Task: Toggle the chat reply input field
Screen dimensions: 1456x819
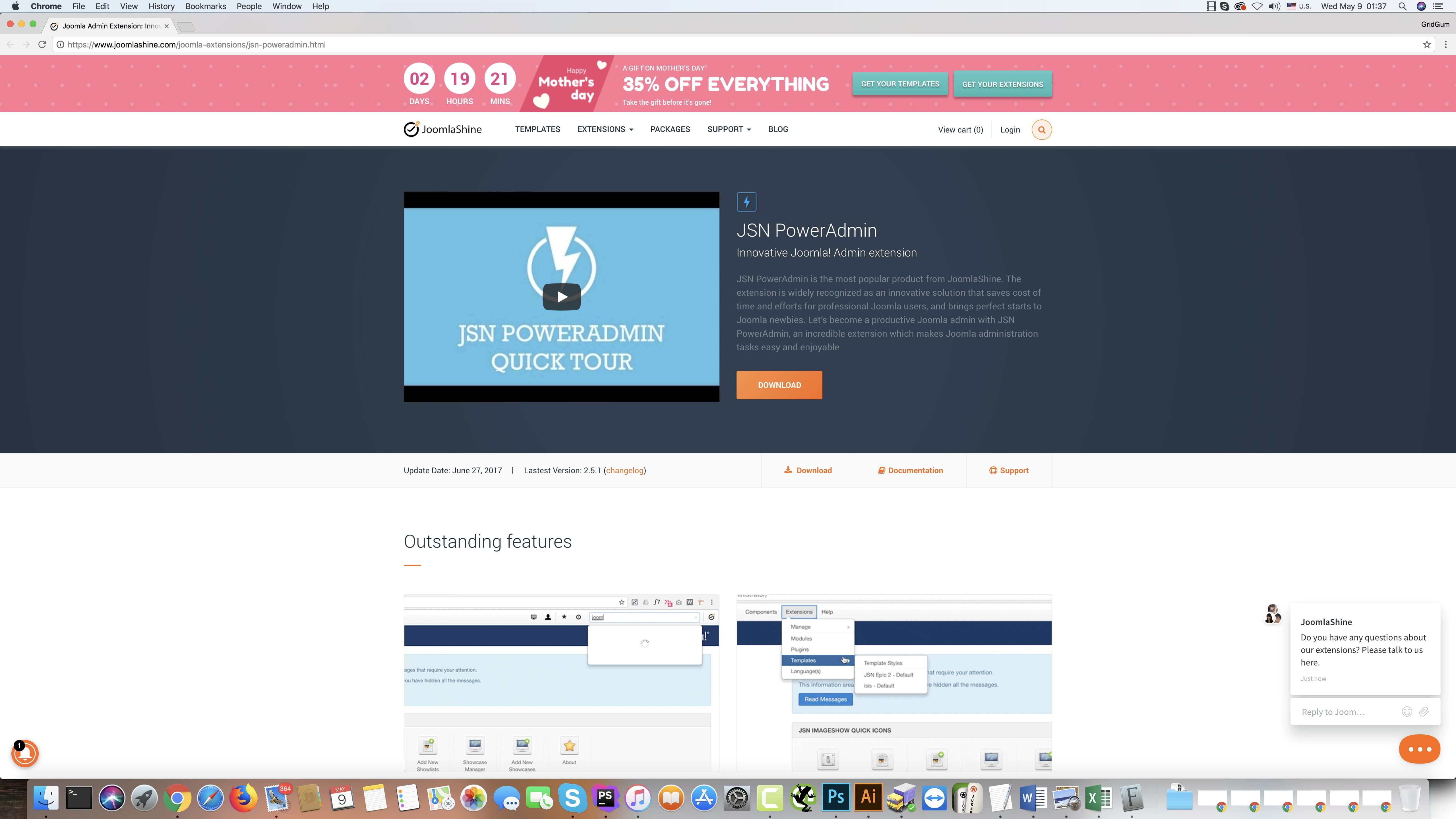Action: coord(1349,711)
